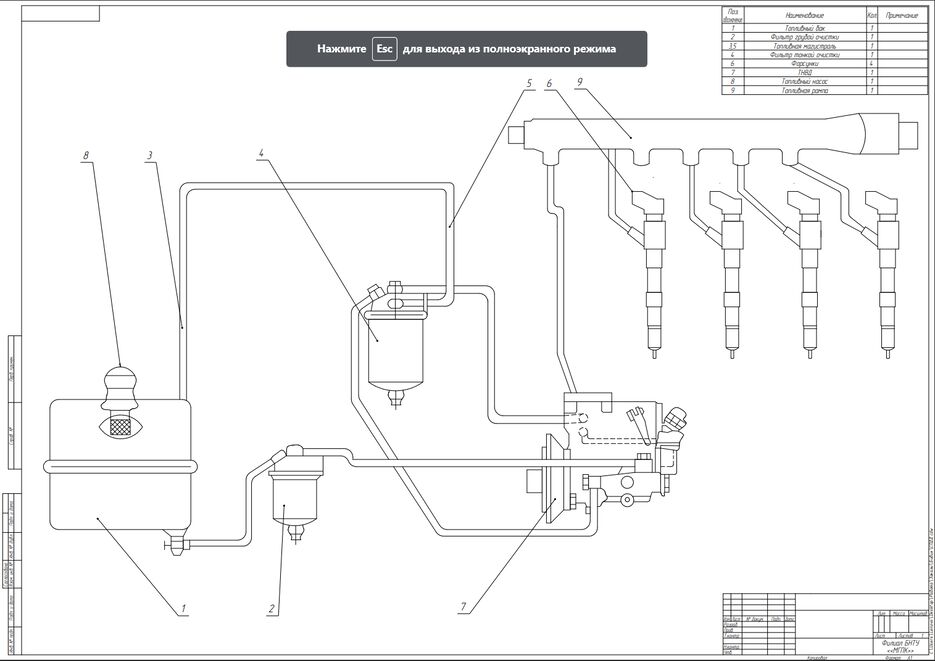Click the 'ТНВД' row in the parts table
This screenshot has width=935, height=661.
pos(805,71)
